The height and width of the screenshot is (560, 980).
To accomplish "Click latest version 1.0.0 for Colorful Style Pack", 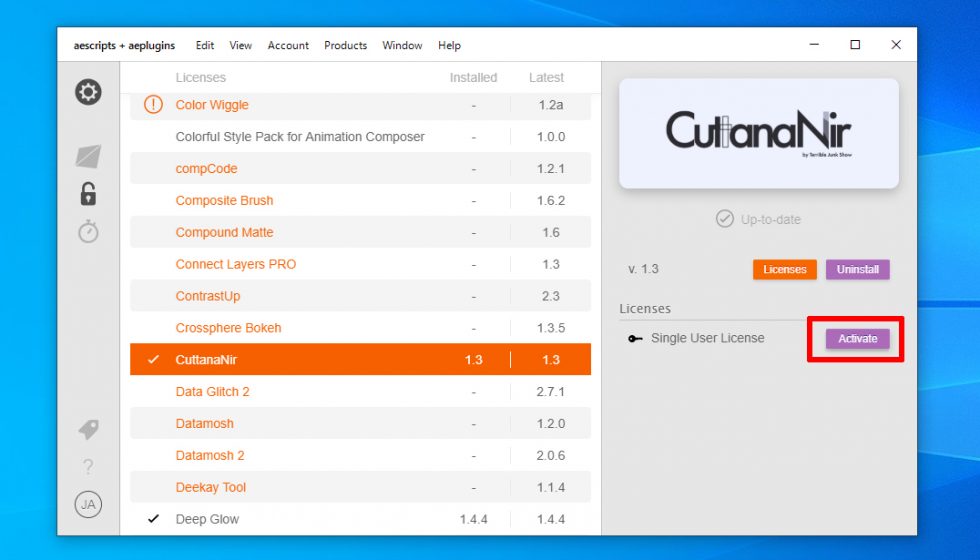I will coord(551,136).
